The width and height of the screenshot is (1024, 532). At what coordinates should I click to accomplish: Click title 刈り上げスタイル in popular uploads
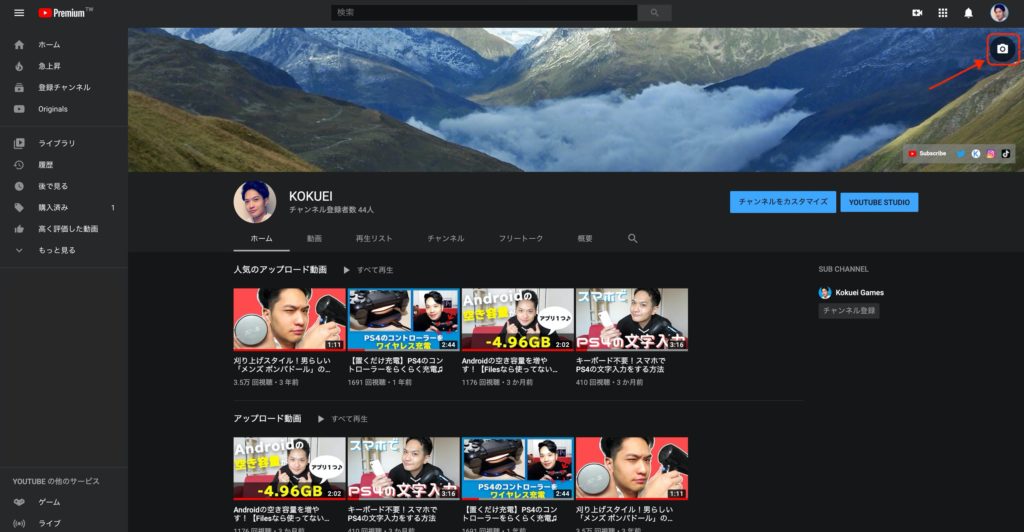pyautogui.click(x=282, y=365)
